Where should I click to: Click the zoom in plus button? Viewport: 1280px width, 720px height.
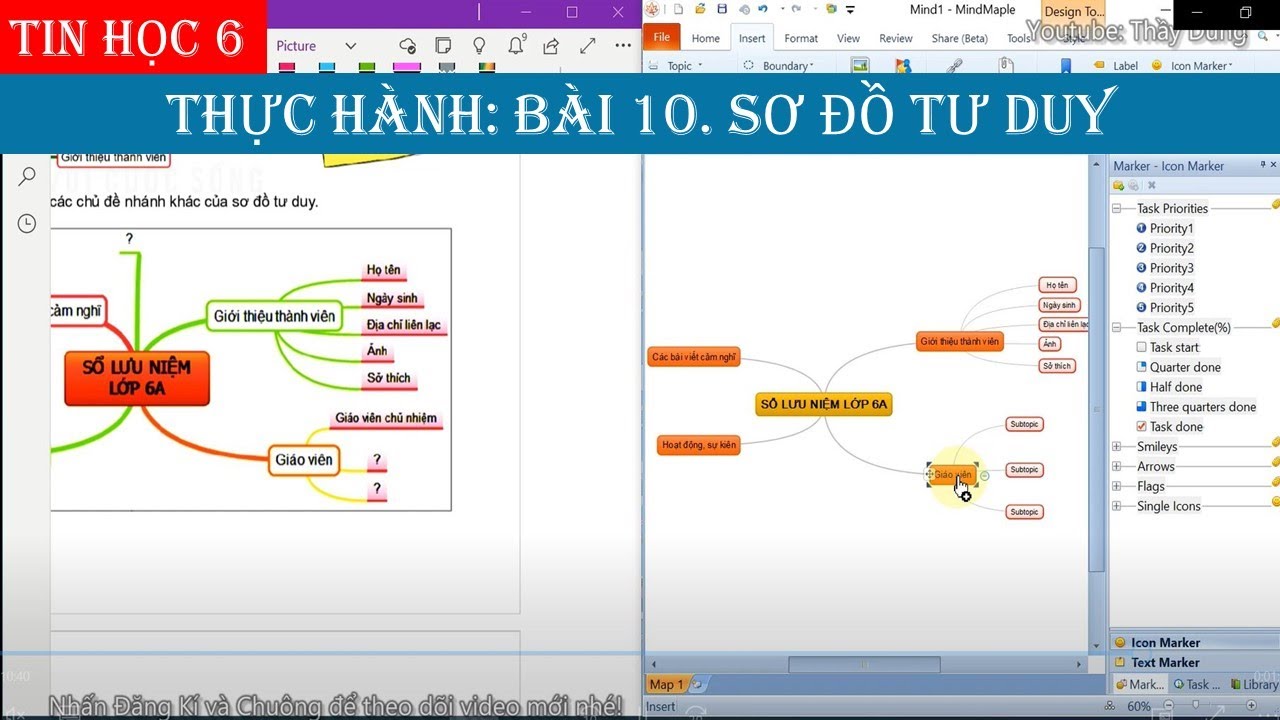pos(1251,706)
